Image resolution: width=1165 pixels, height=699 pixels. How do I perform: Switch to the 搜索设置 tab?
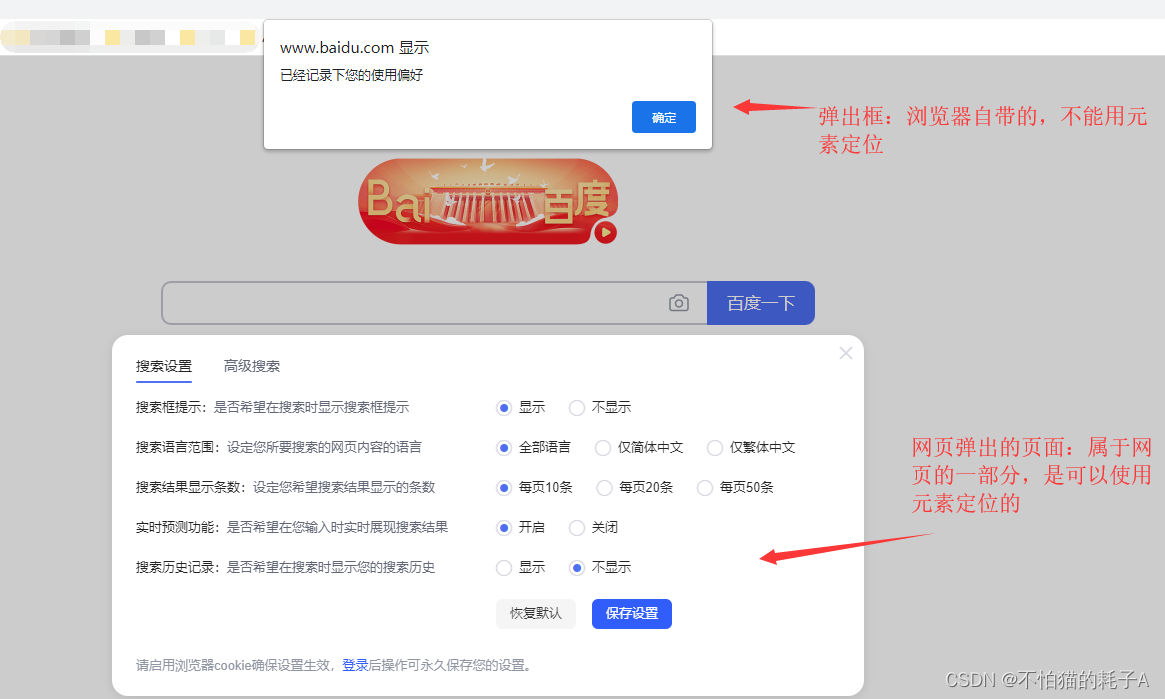[163, 366]
